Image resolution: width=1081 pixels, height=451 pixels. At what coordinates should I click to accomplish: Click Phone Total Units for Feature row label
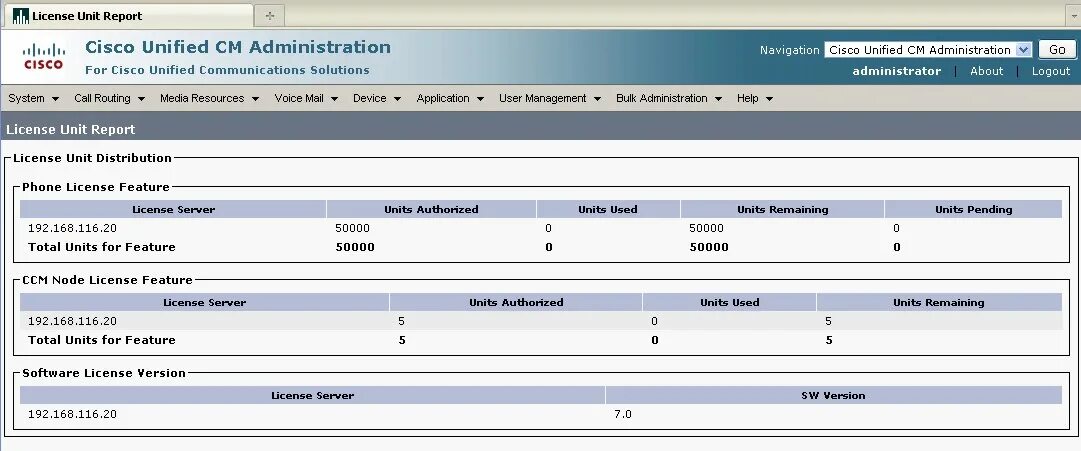(102, 247)
